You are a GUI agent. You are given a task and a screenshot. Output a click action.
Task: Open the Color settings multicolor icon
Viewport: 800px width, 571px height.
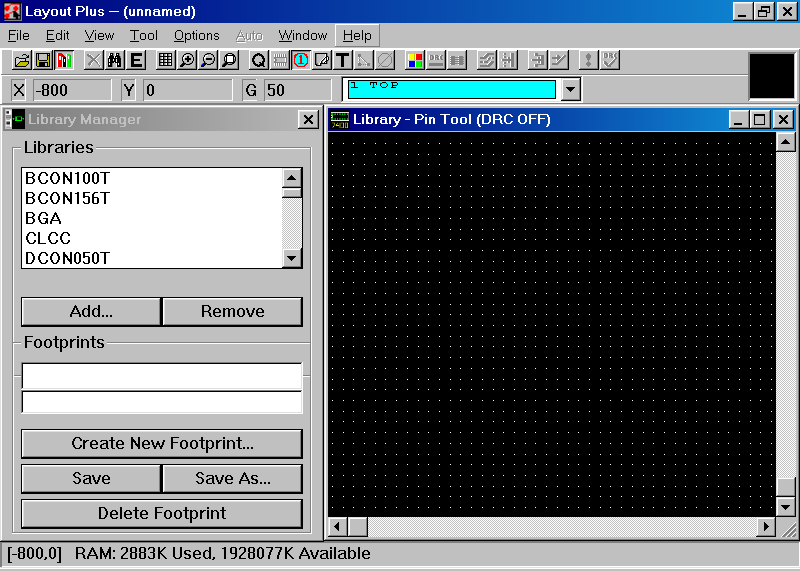pos(415,60)
